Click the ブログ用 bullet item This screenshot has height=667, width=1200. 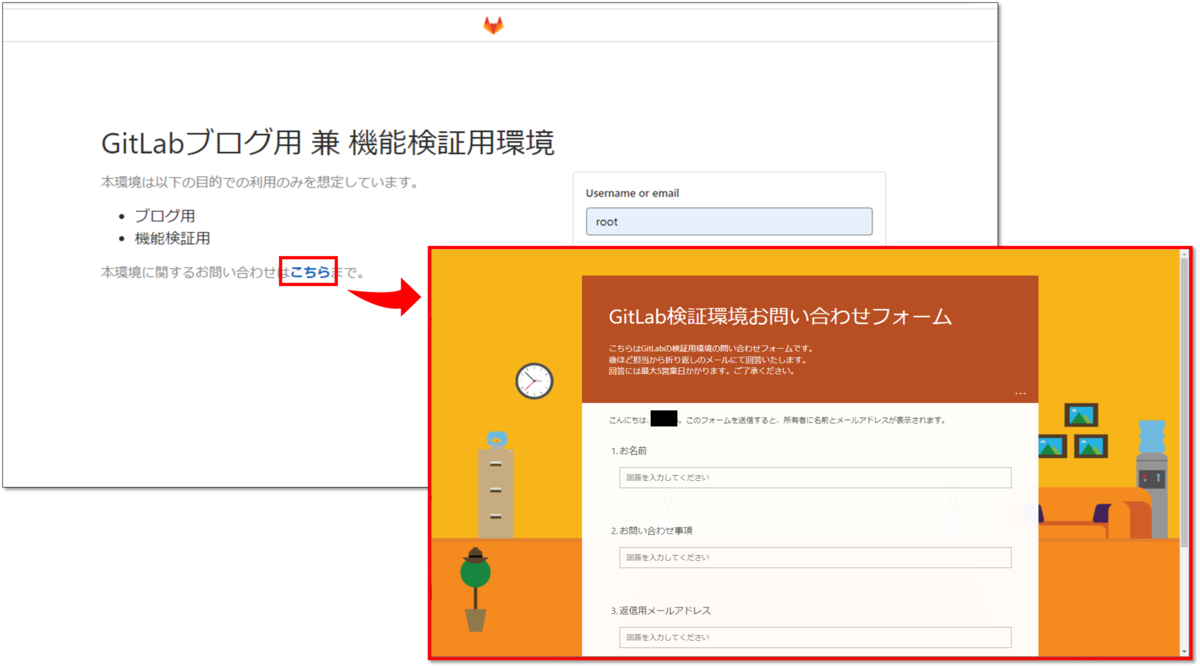(165, 215)
